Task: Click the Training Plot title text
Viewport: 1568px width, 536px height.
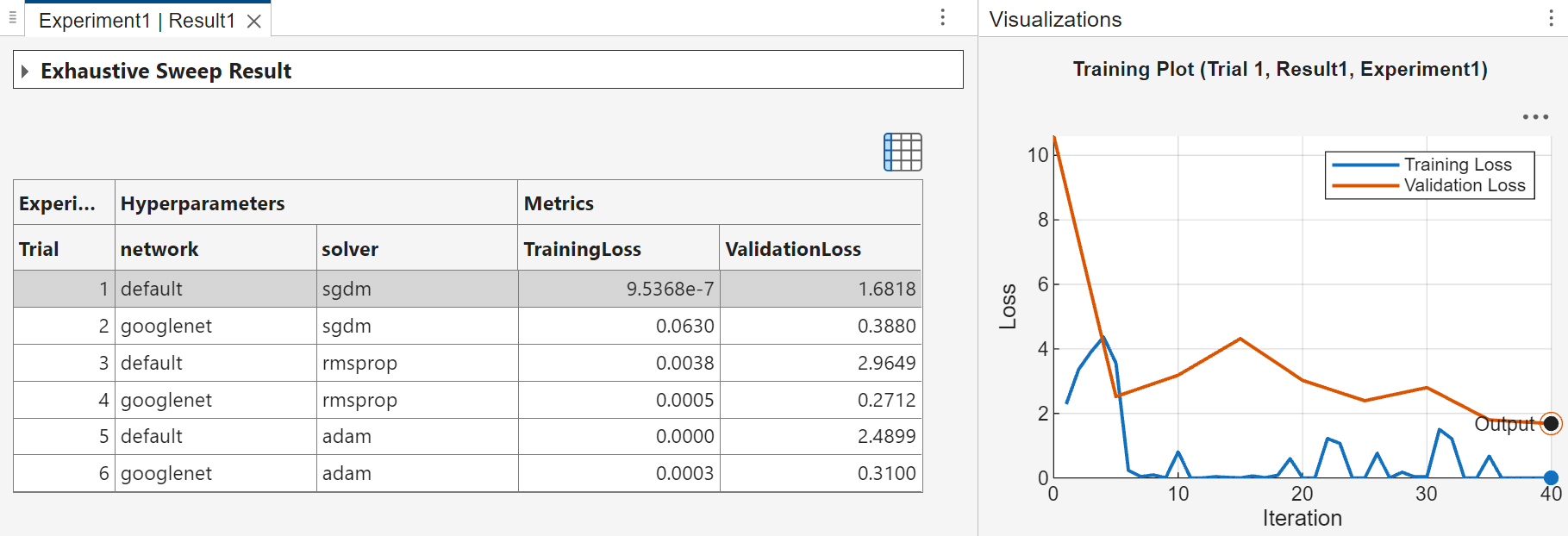Action: tap(1280, 69)
